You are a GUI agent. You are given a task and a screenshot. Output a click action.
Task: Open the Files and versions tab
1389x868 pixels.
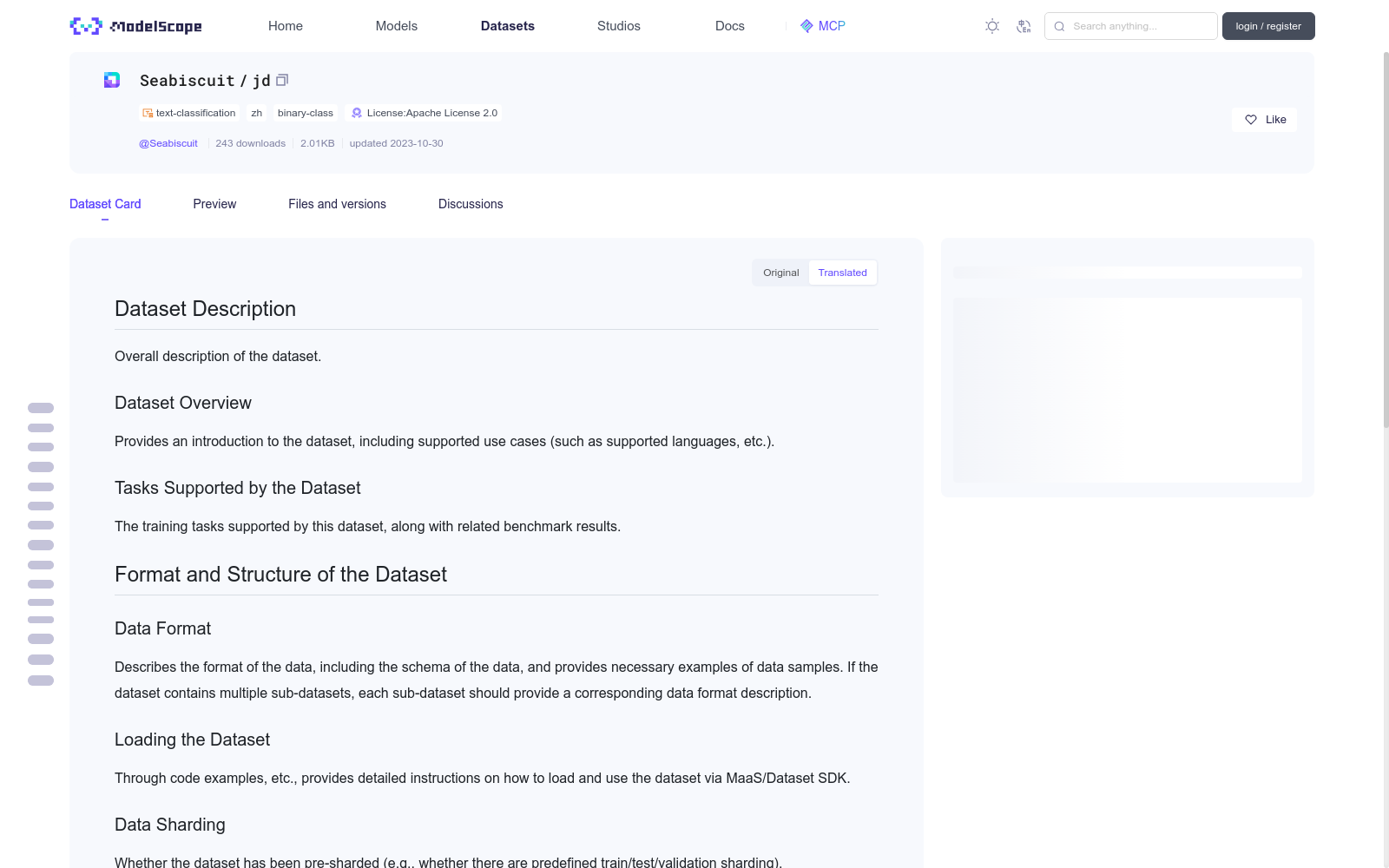337,204
